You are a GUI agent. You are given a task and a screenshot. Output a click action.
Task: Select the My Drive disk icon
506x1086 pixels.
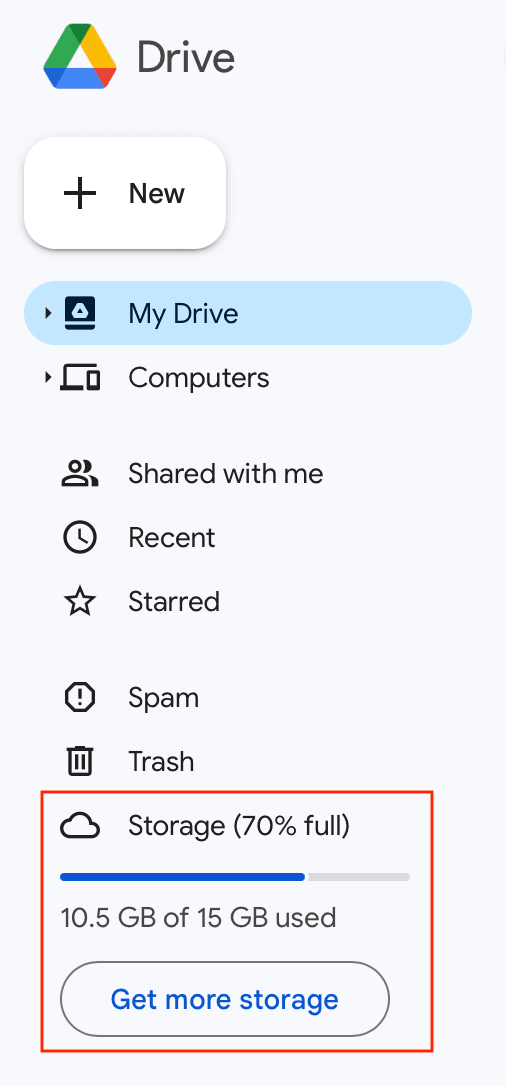point(80,314)
